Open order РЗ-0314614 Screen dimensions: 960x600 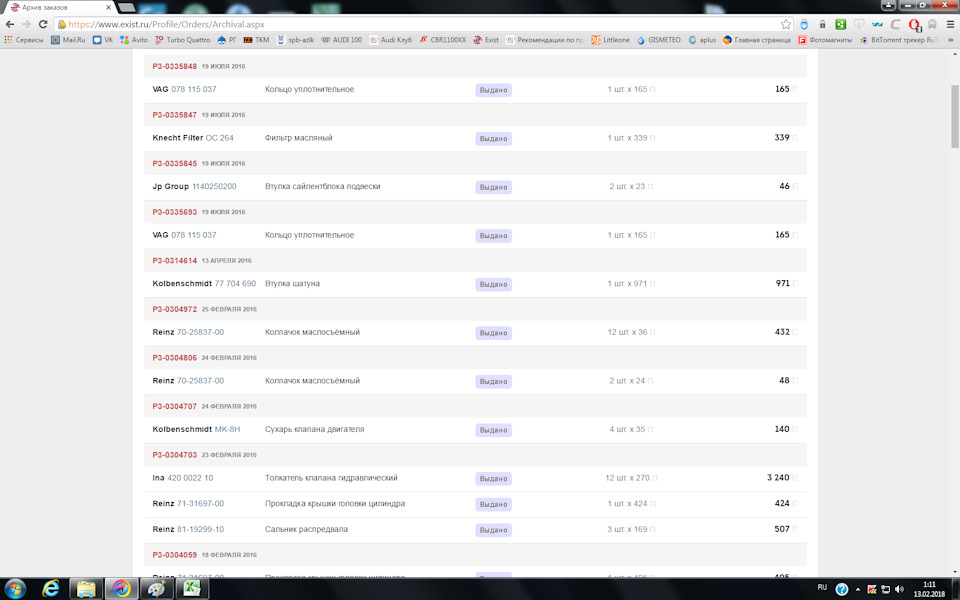pyautogui.click(x=174, y=260)
